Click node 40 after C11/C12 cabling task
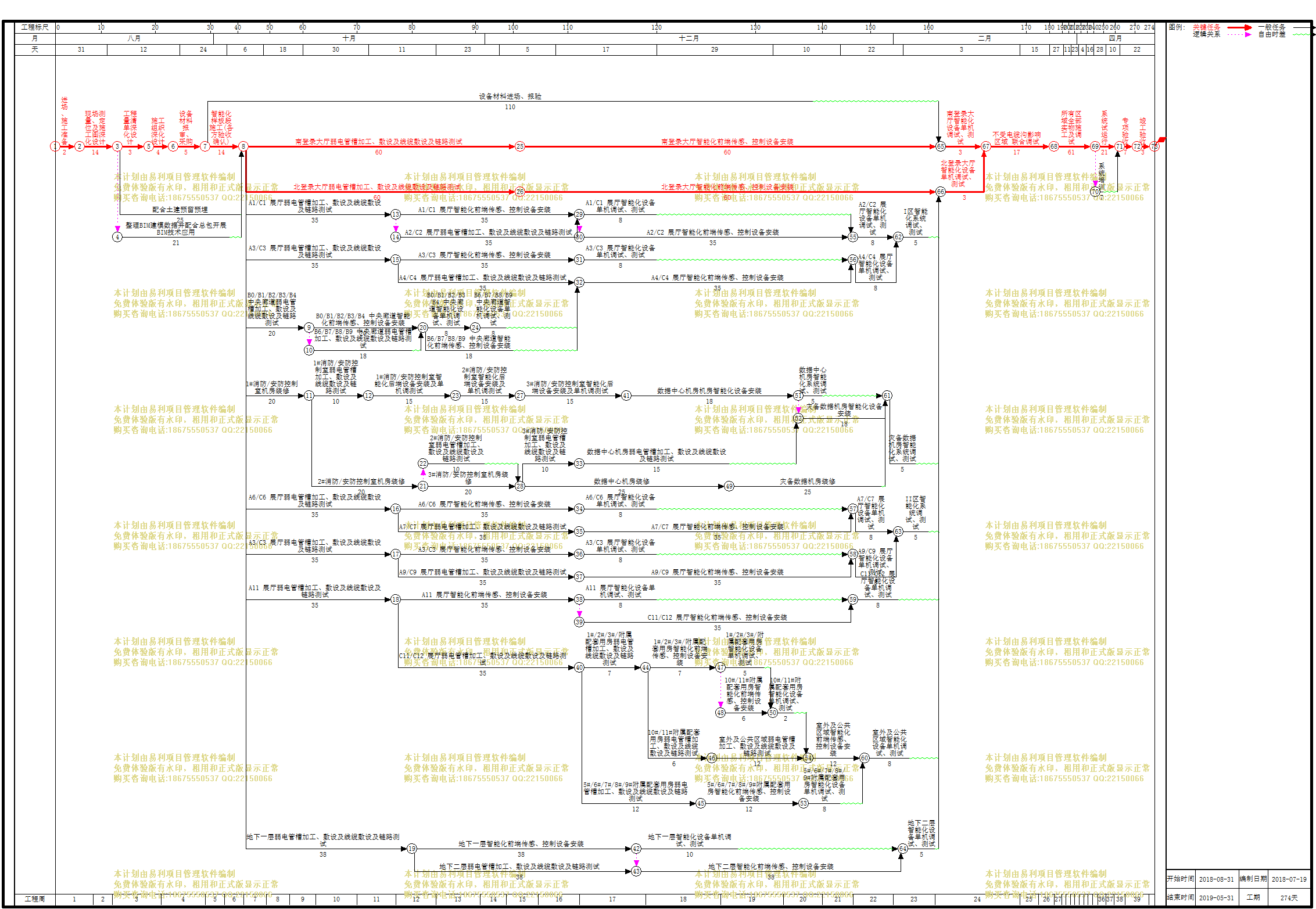Viewport: 1316px width, 909px height. (x=579, y=667)
